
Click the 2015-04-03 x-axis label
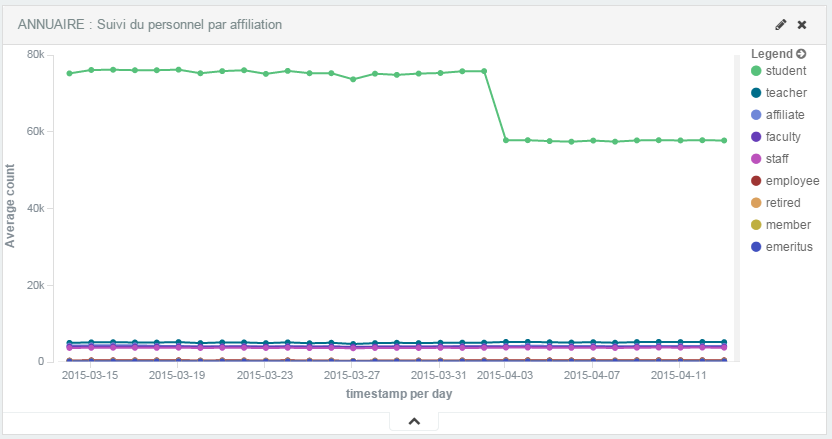(x=505, y=376)
